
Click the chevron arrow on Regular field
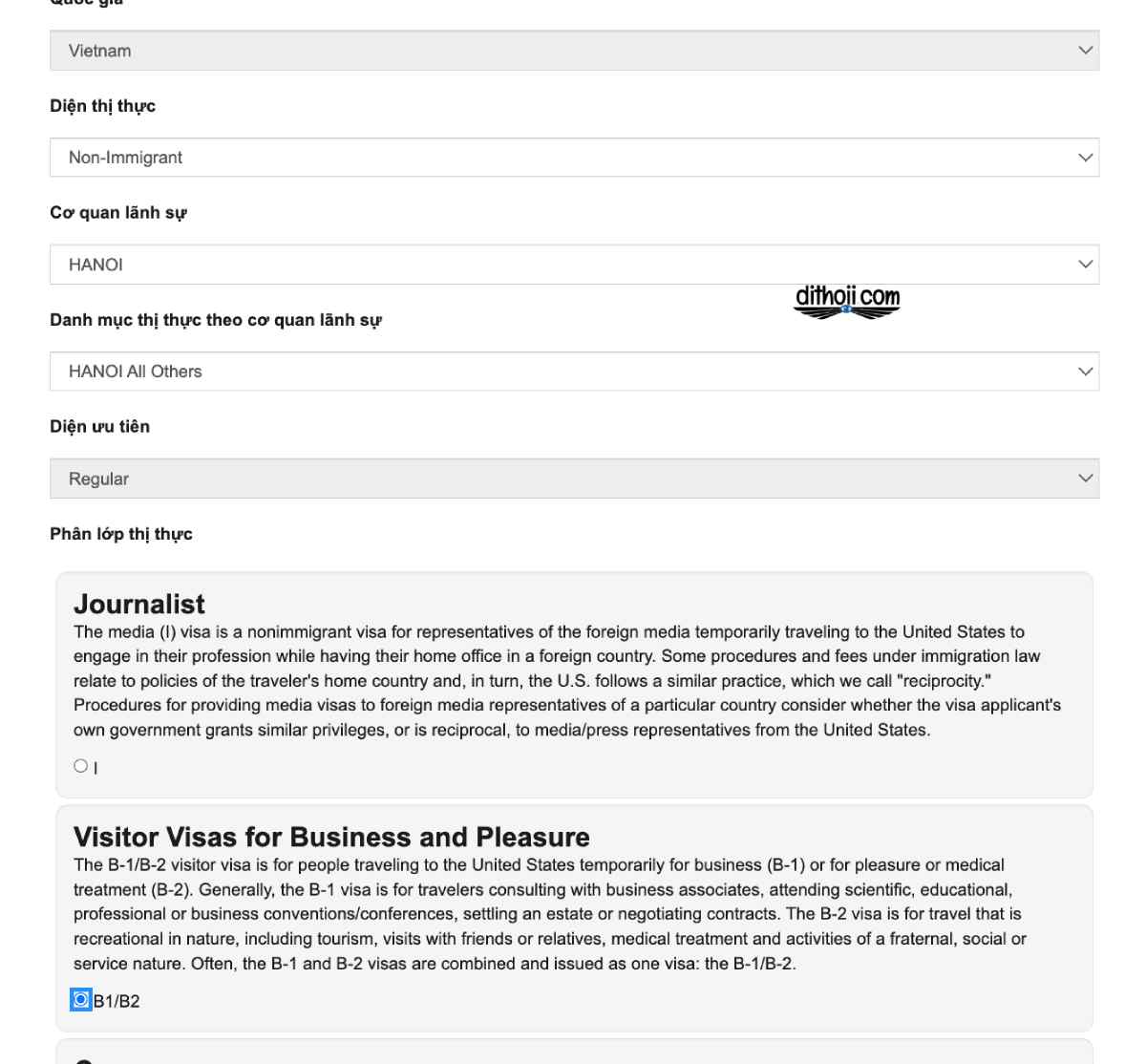pyautogui.click(x=1085, y=479)
